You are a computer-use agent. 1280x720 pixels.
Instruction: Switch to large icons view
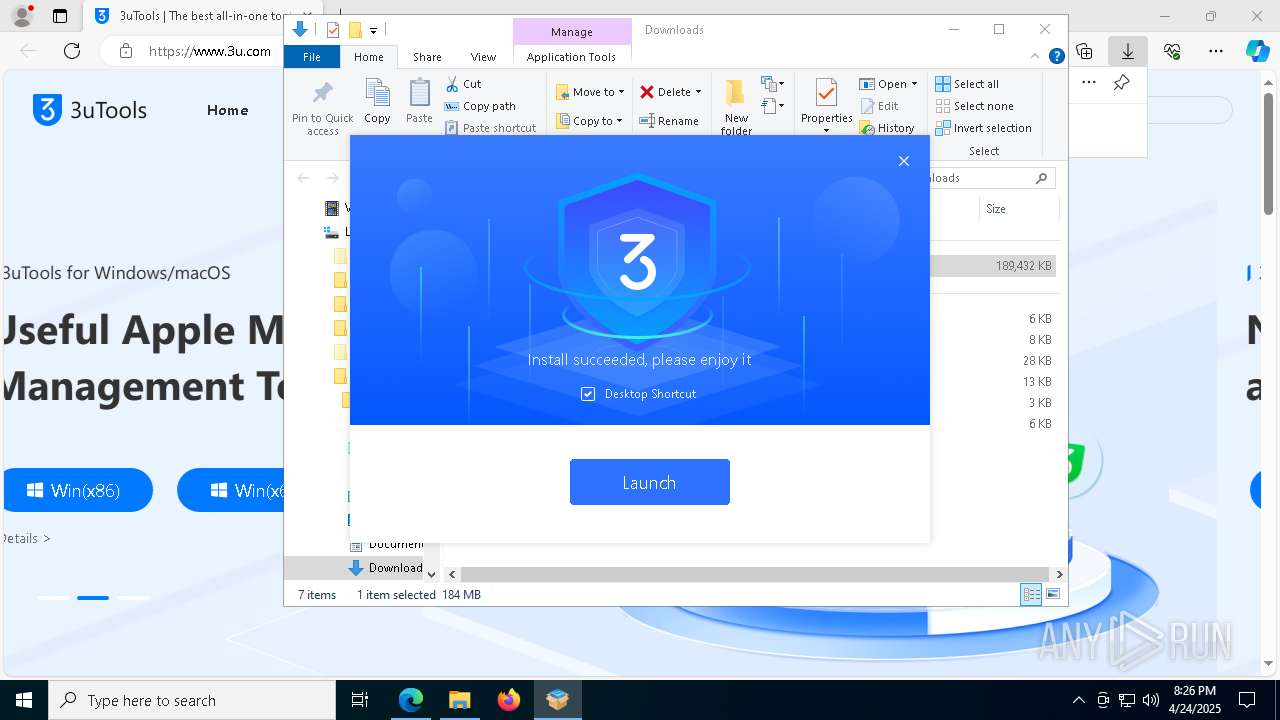(x=1053, y=594)
